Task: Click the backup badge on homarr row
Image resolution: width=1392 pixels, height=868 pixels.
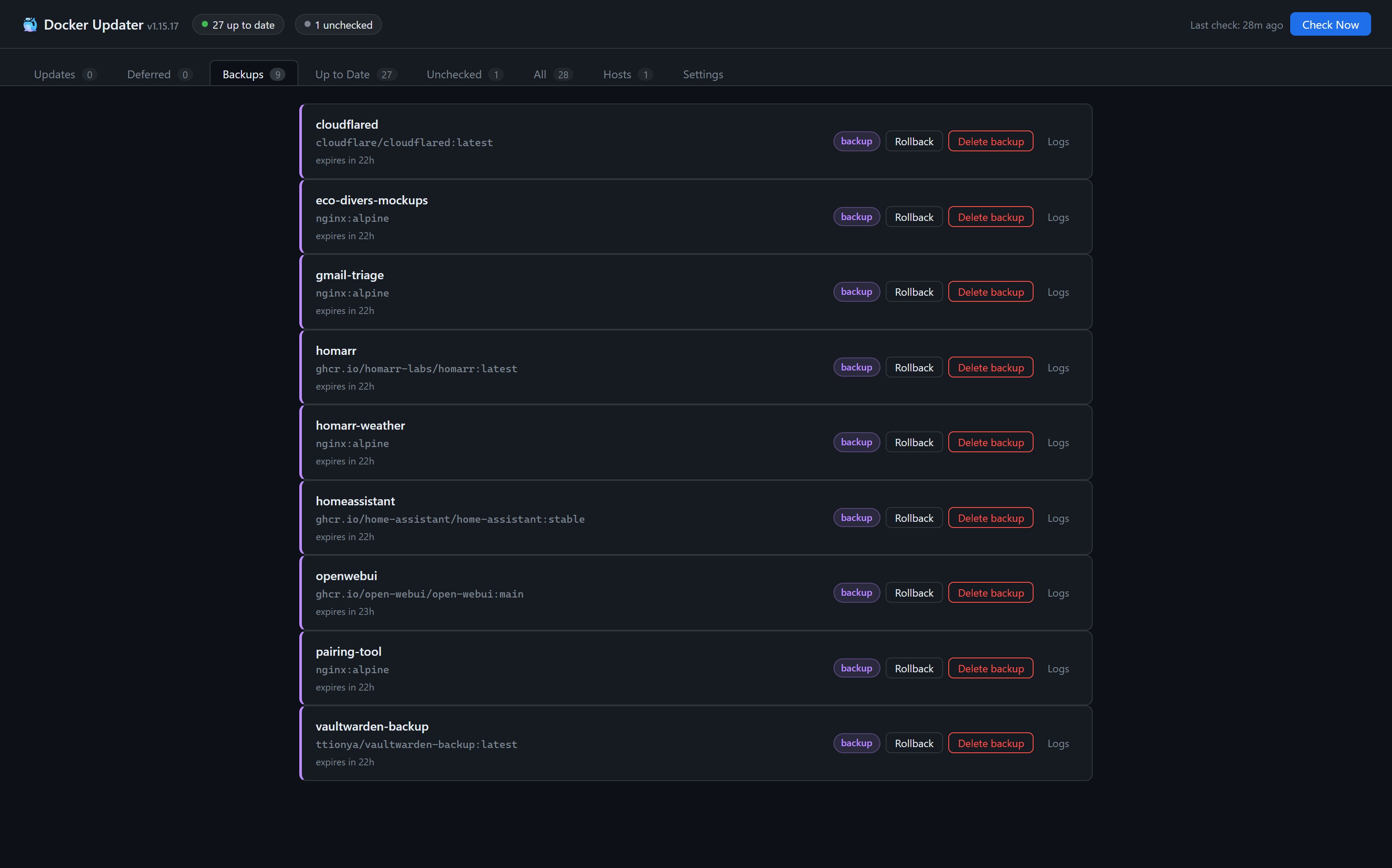Action: [x=856, y=367]
